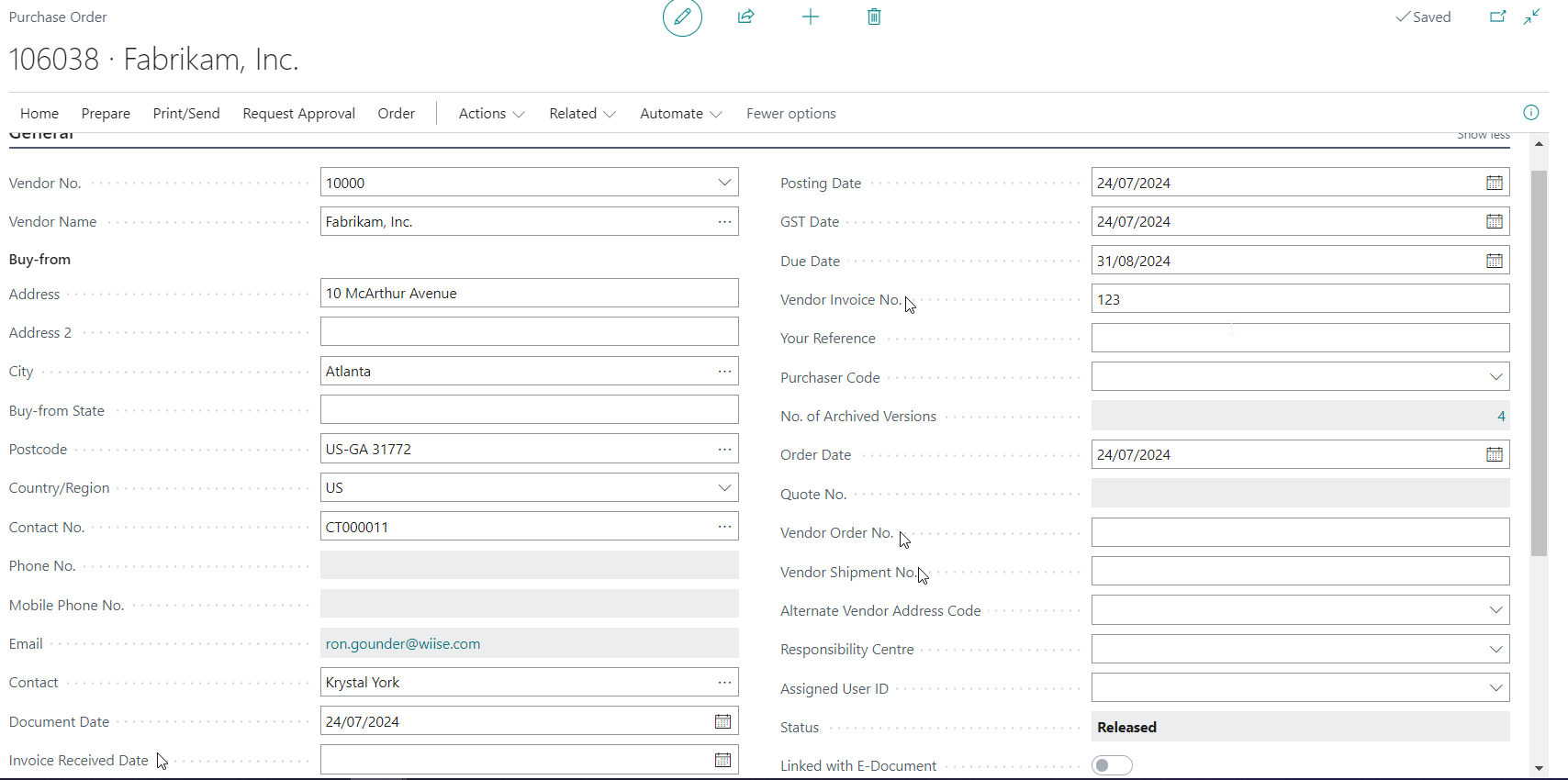The height and width of the screenshot is (780, 1568).
Task: Click scrollbar up arrow
Action: pyautogui.click(x=1539, y=143)
